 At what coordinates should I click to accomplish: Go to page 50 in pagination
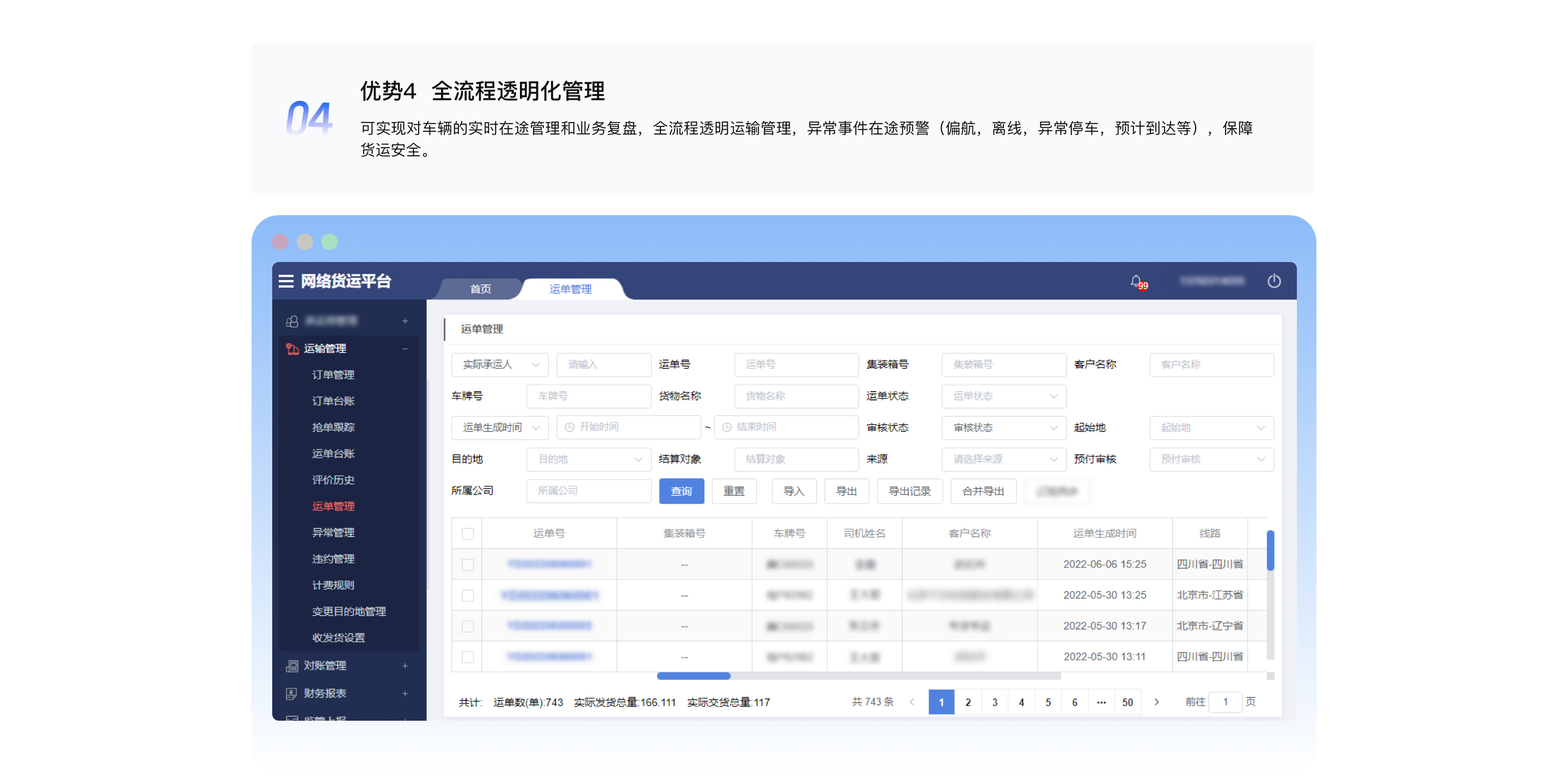(x=1128, y=702)
